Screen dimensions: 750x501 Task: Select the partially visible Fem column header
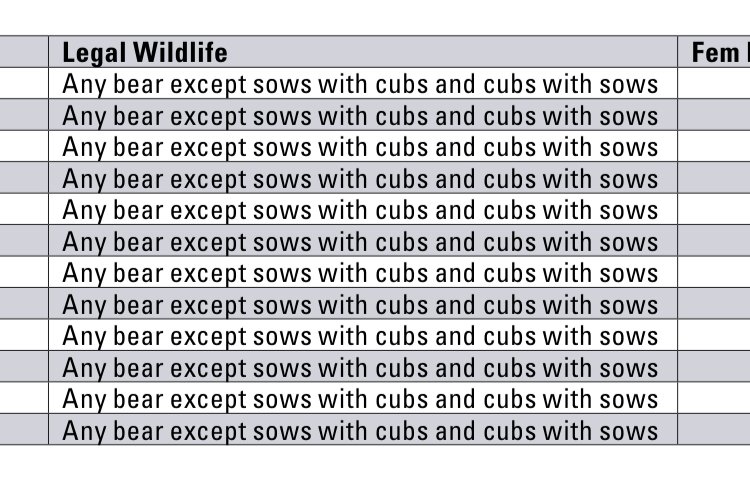tap(714, 52)
